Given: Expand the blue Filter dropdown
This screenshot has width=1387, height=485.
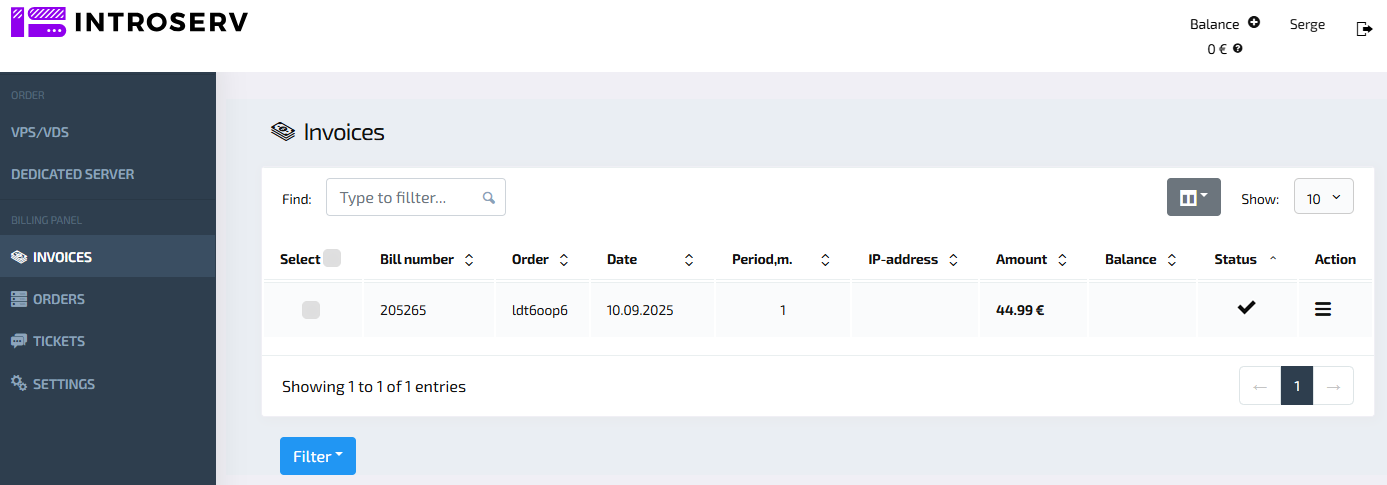Looking at the screenshot, I should coord(318,456).
